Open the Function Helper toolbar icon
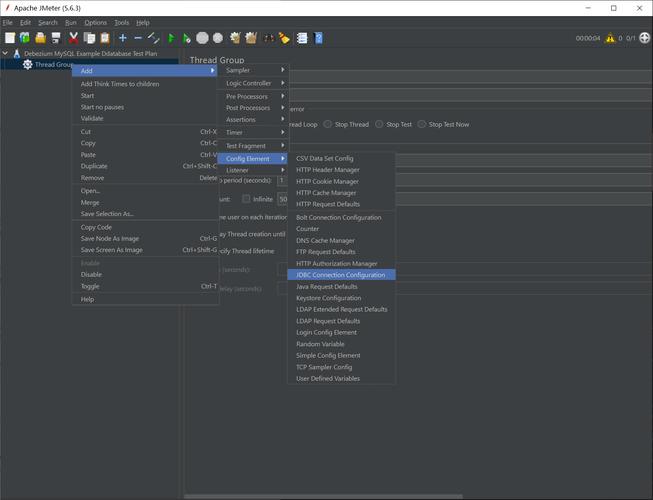653x500 pixels. (302, 38)
